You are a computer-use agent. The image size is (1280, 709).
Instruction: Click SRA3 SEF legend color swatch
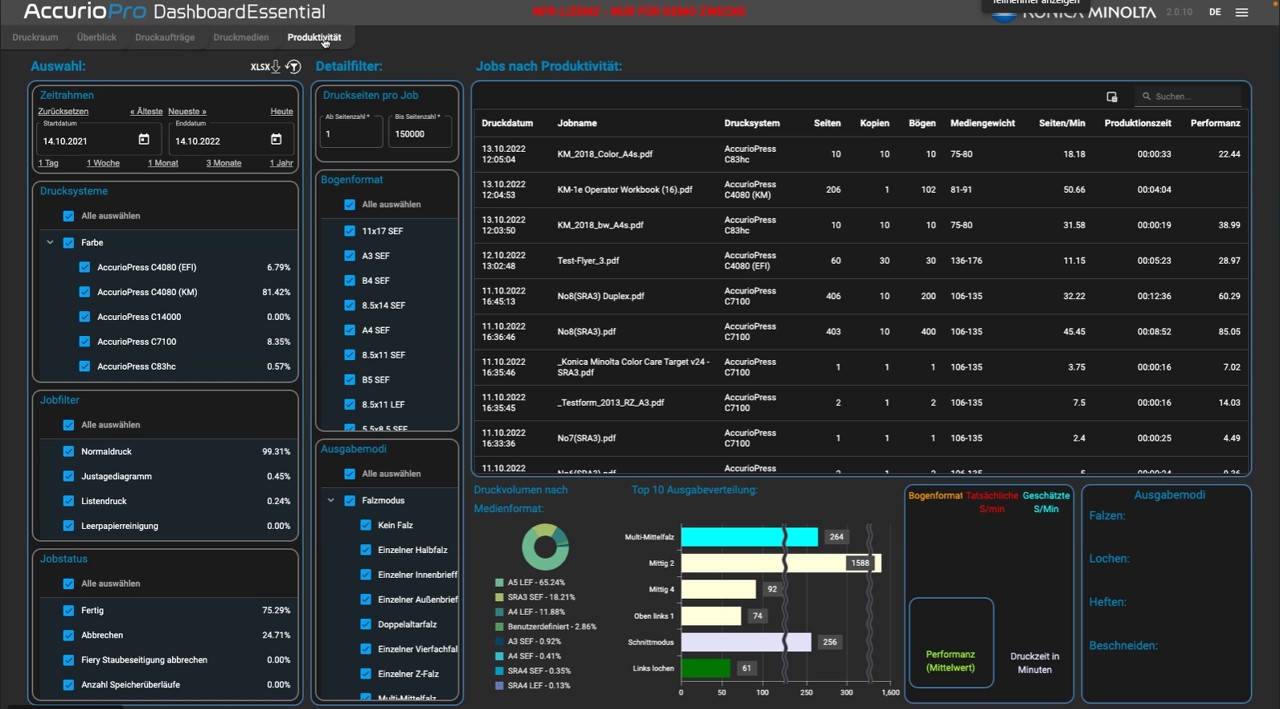(x=500, y=597)
